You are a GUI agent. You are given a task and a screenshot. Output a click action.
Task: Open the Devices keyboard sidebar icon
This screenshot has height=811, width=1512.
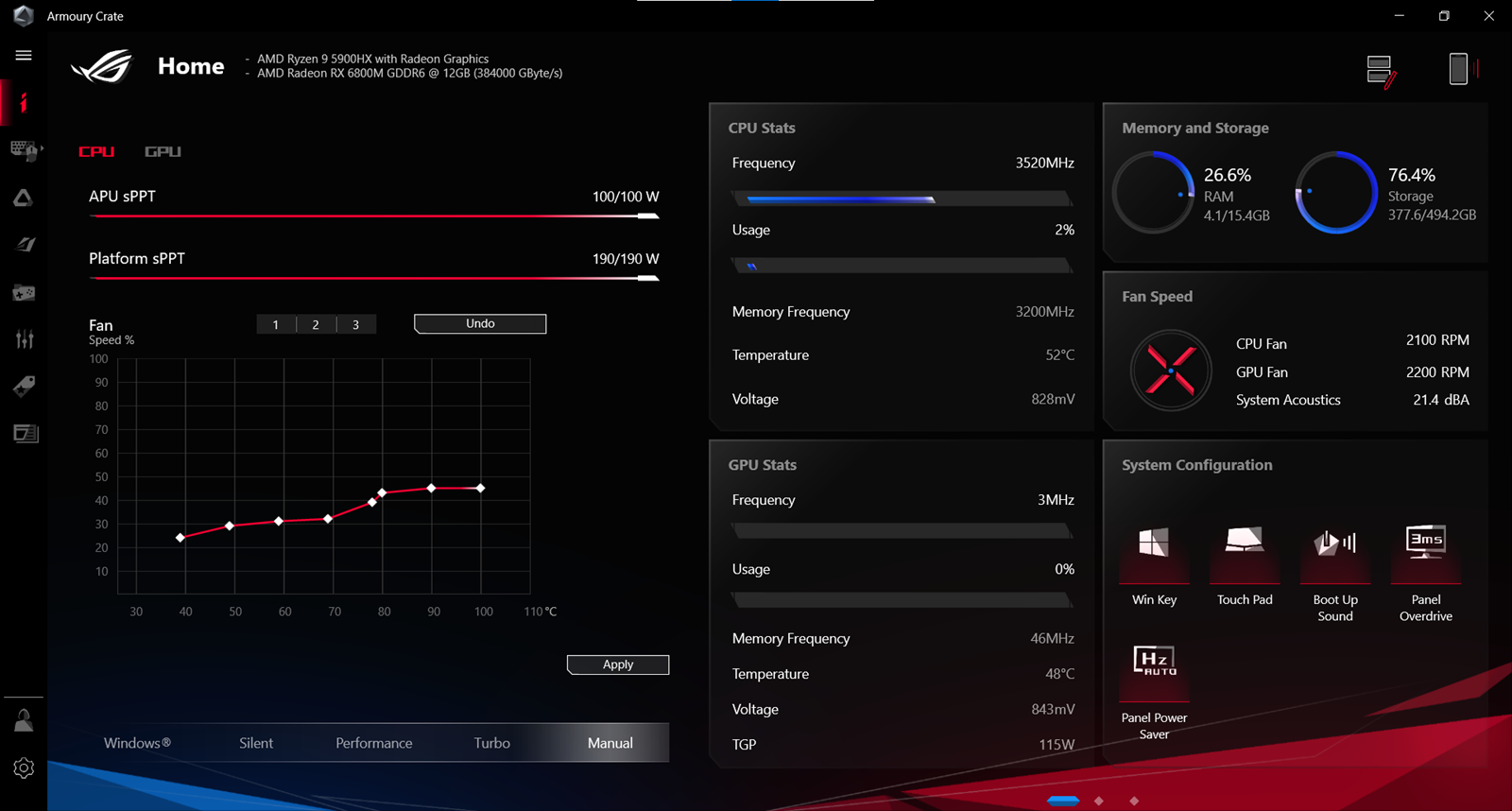coord(24,149)
